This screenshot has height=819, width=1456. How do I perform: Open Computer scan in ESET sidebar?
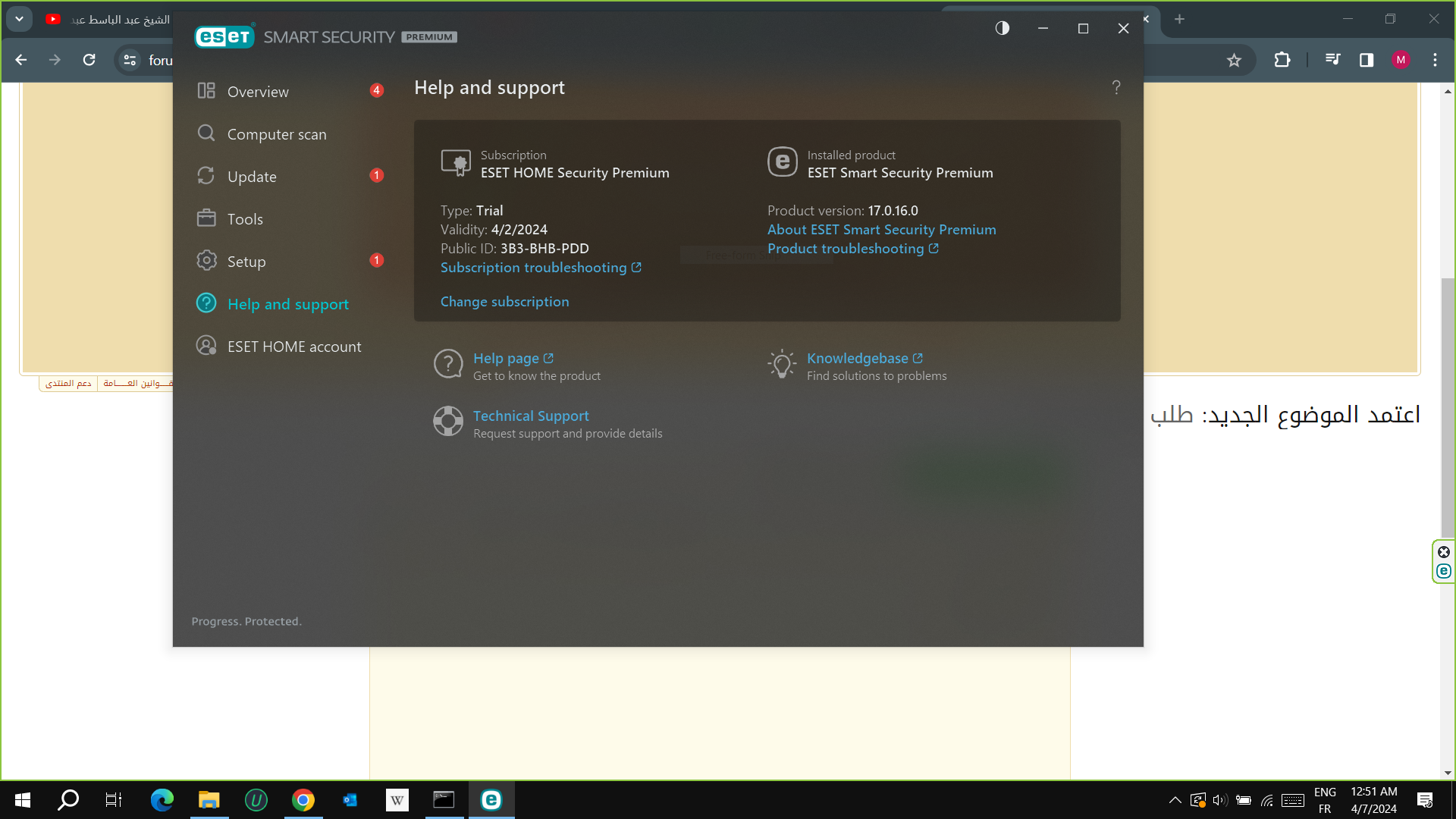click(277, 134)
